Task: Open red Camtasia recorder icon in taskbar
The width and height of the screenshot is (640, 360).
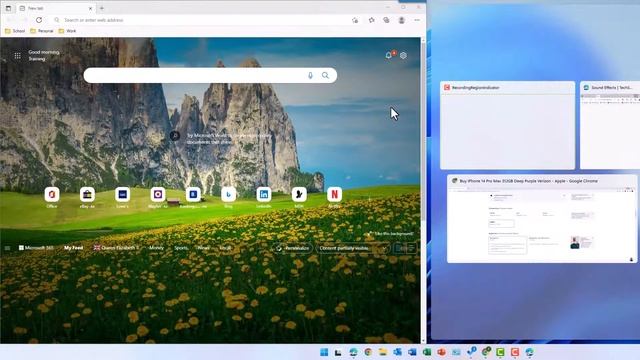Action: click(x=515, y=352)
